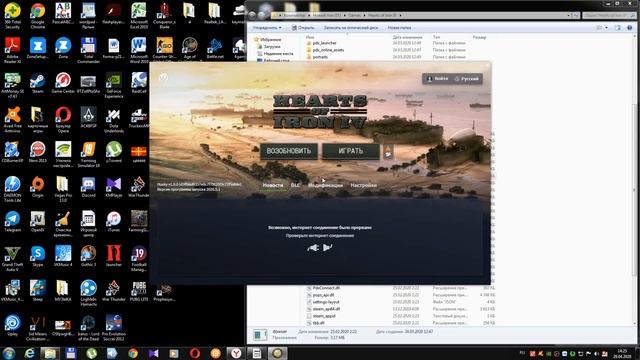Click Открыть in the Explorer toolbar
640x360 pixels.
(x=303, y=28)
